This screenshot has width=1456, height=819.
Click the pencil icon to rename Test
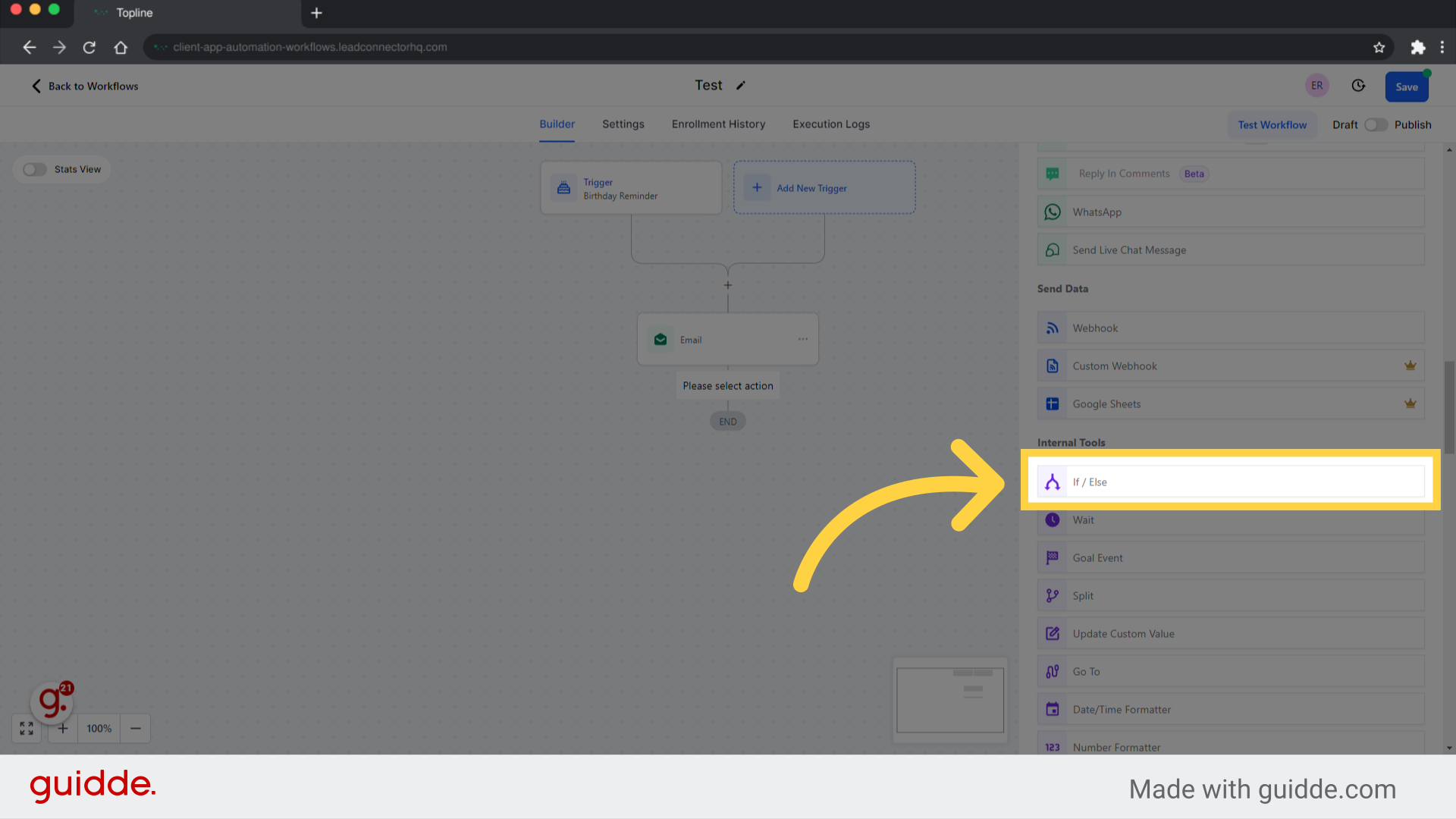[741, 86]
